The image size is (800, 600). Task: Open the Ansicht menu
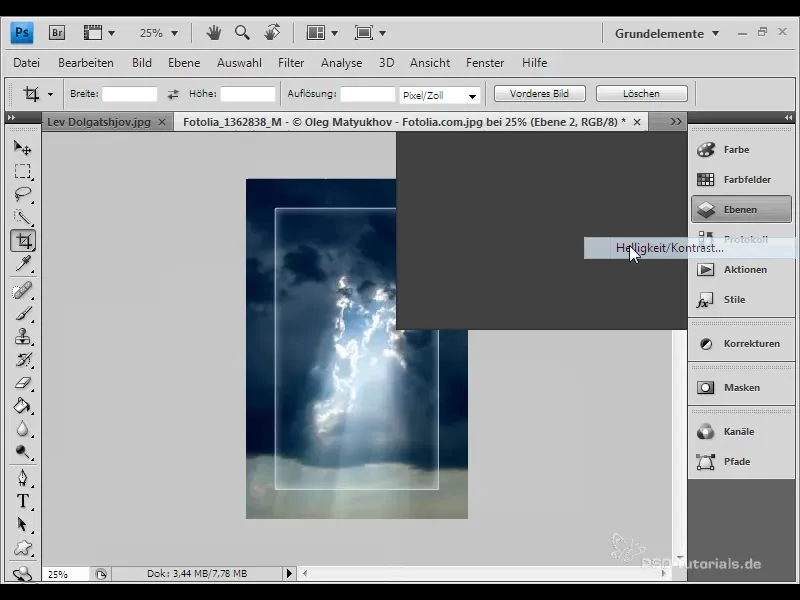[430, 63]
